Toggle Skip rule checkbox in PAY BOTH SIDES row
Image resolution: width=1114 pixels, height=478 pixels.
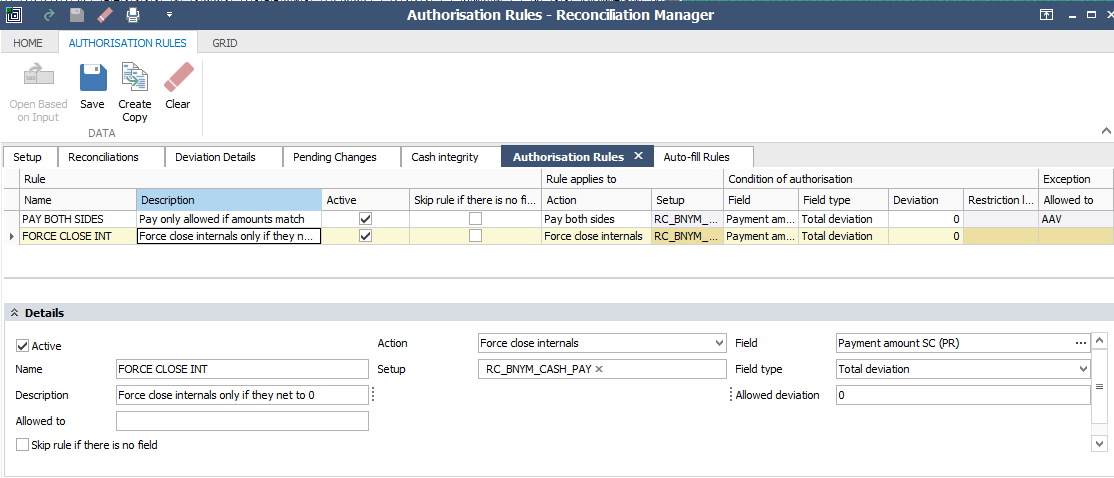point(475,218)
